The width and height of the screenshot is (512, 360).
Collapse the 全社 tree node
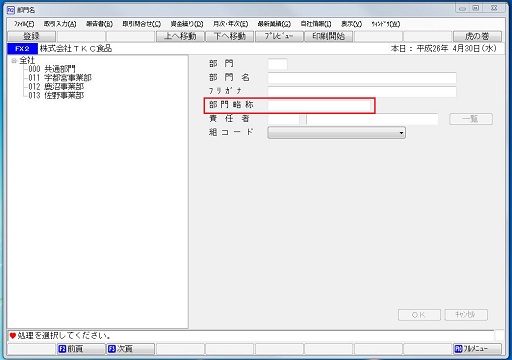pos(14,61)
